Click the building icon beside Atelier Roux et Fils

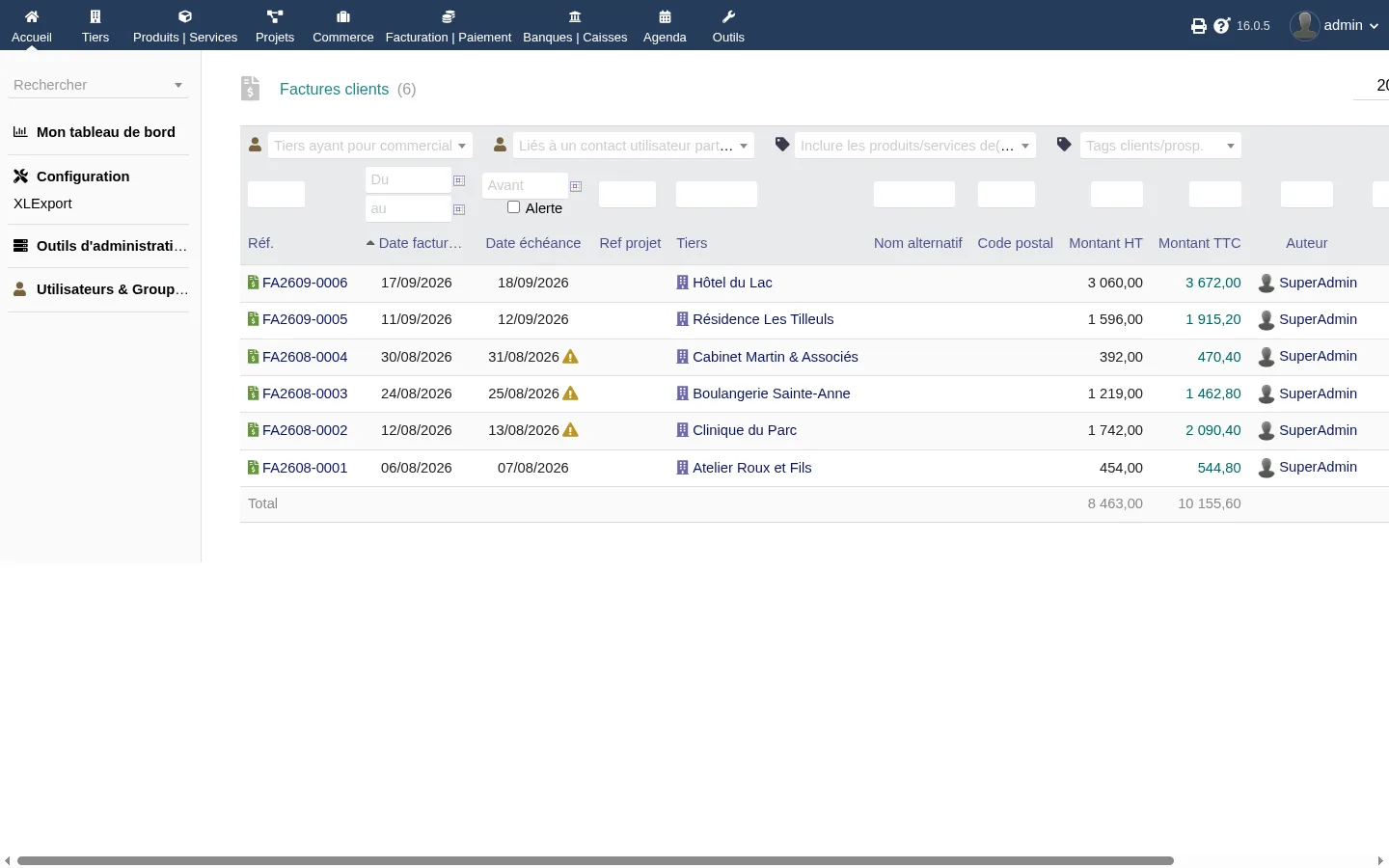point(683,468)
